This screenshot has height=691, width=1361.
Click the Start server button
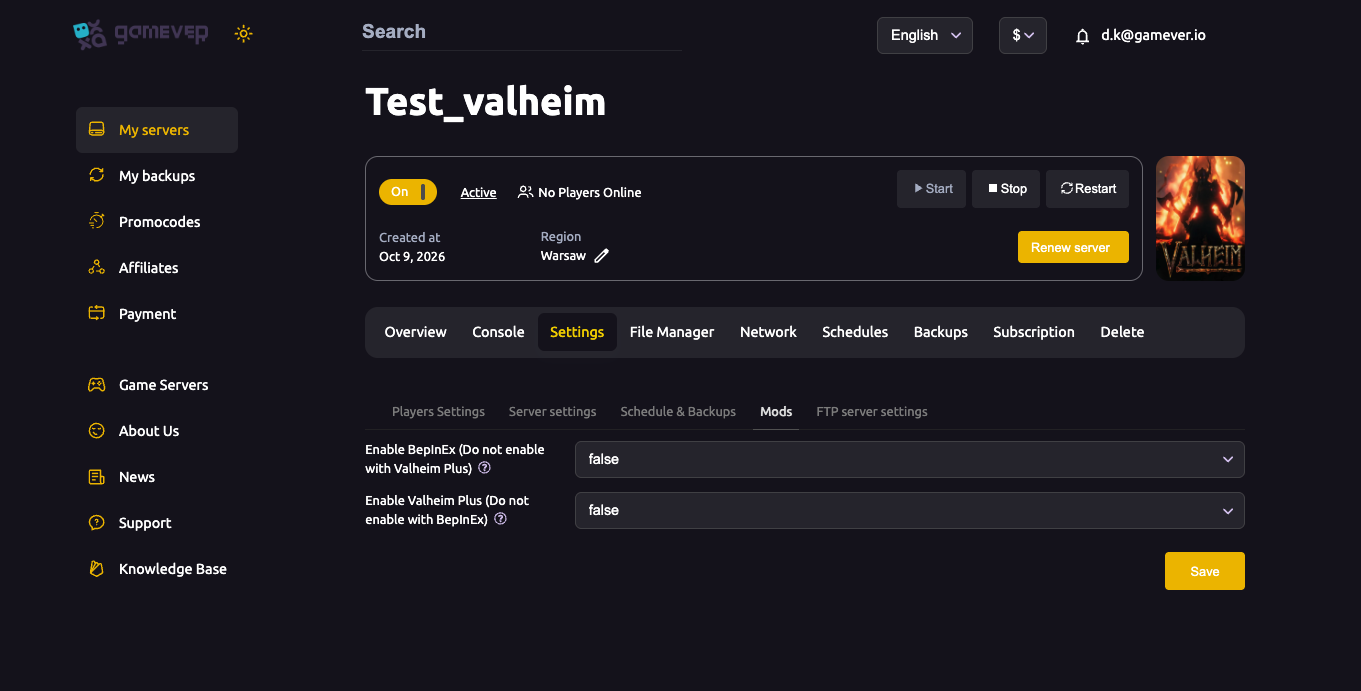931,189
